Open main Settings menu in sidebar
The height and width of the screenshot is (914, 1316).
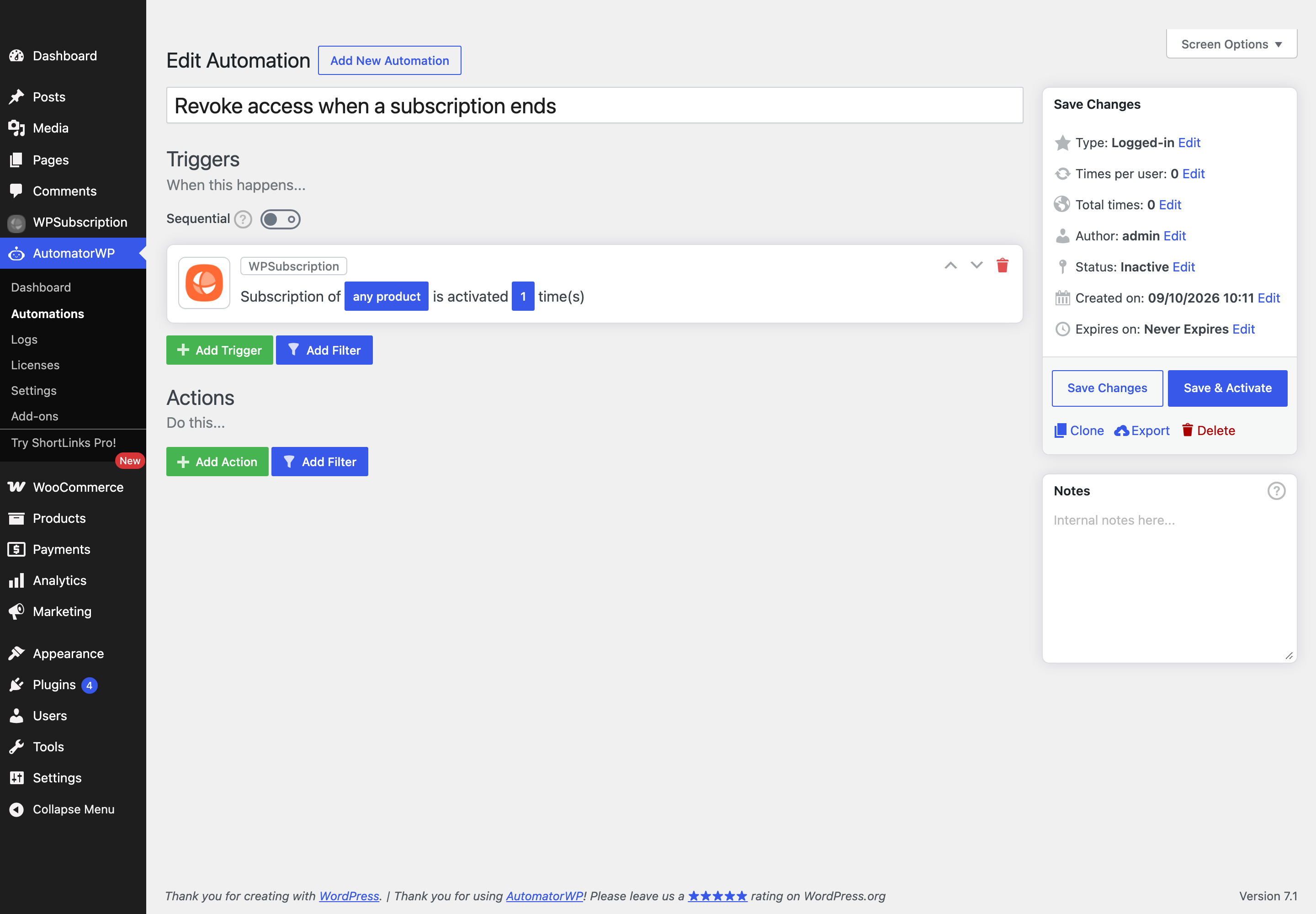(73, 778)
